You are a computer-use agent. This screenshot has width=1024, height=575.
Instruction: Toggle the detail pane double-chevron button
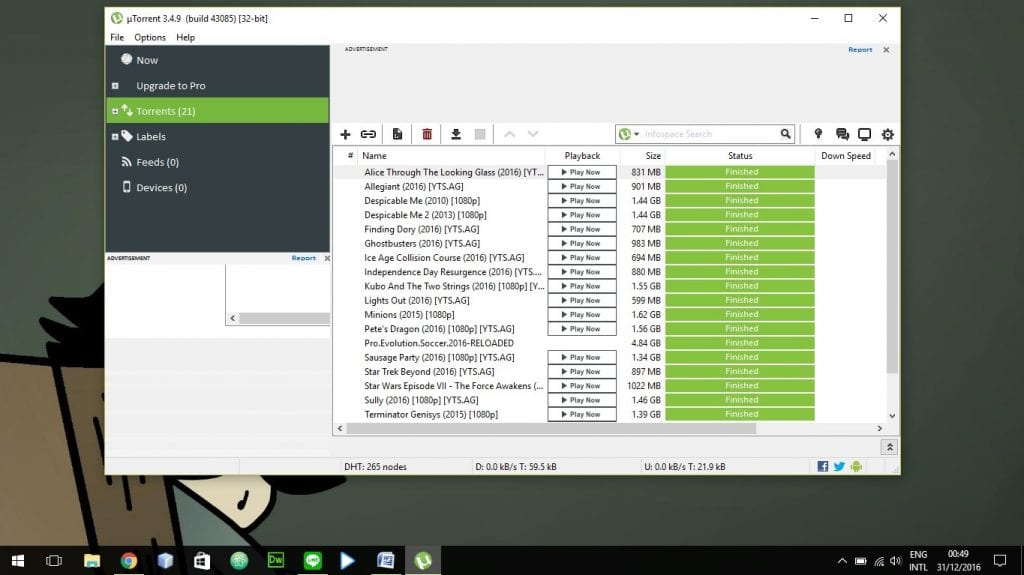(889, 447)
